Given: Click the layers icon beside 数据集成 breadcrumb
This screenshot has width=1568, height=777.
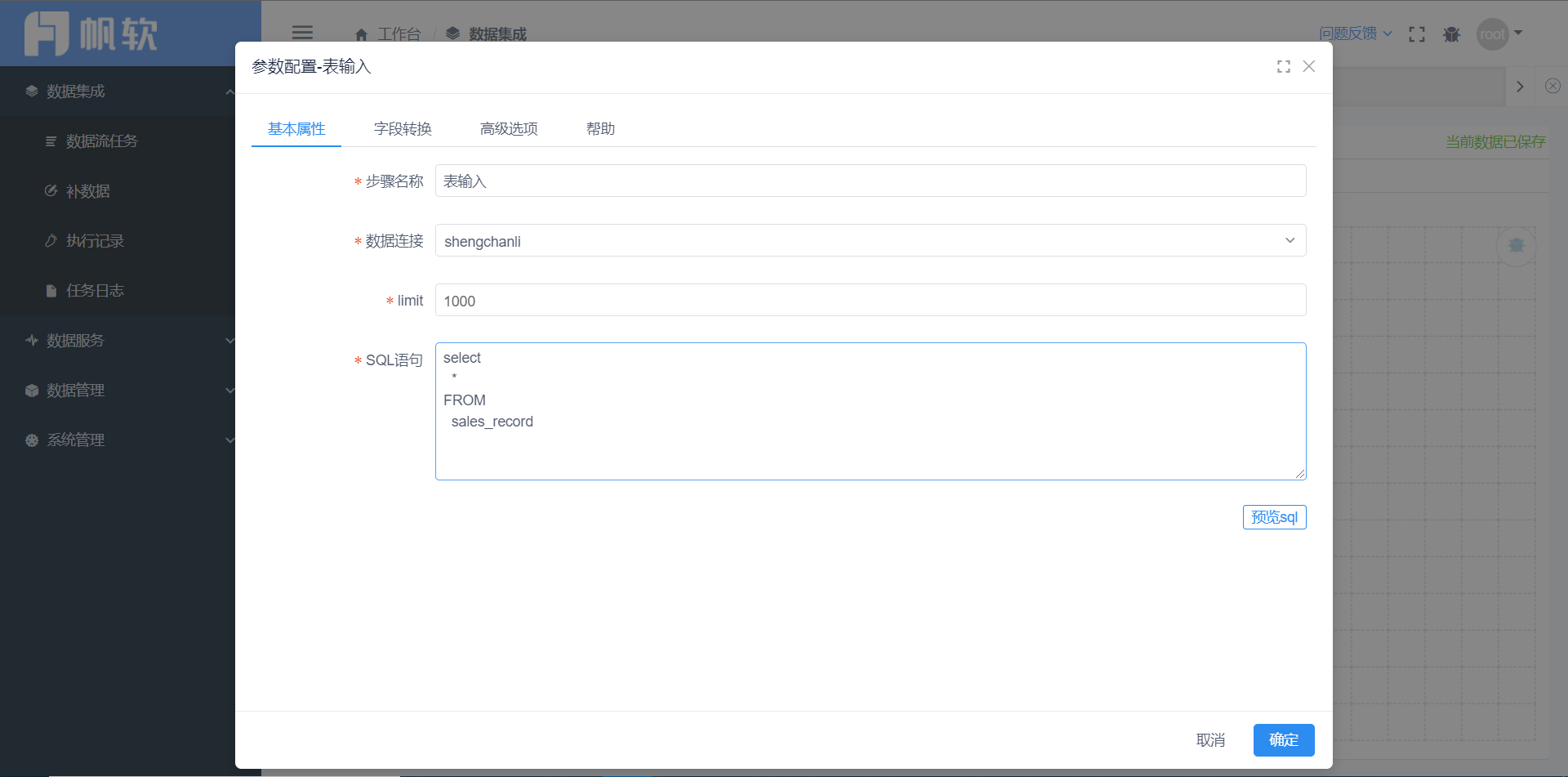Looking at the screenshot, I should point(452,33).
